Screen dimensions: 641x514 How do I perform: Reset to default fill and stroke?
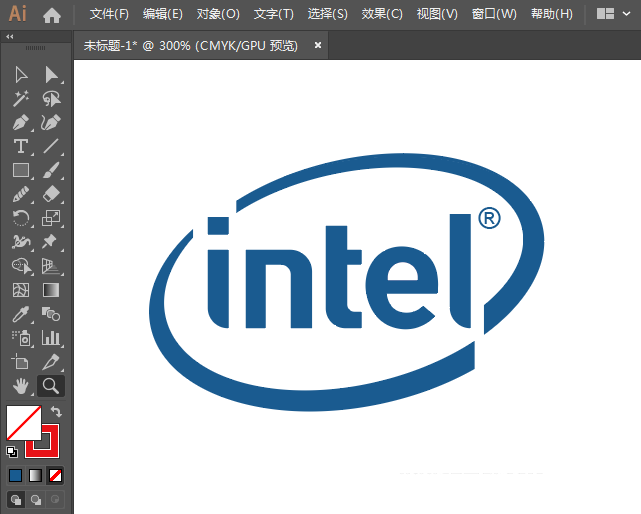12,452
